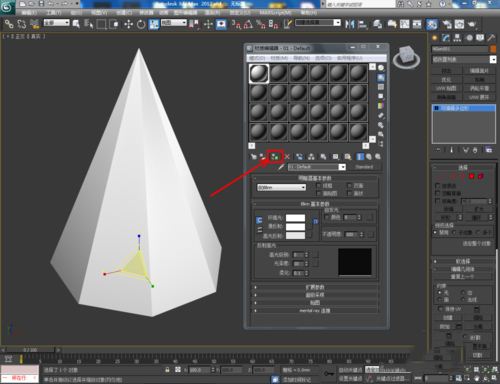Toggle the Faceted checkbox
This screenshot has width=500, height=384.
tap(350, 193)
